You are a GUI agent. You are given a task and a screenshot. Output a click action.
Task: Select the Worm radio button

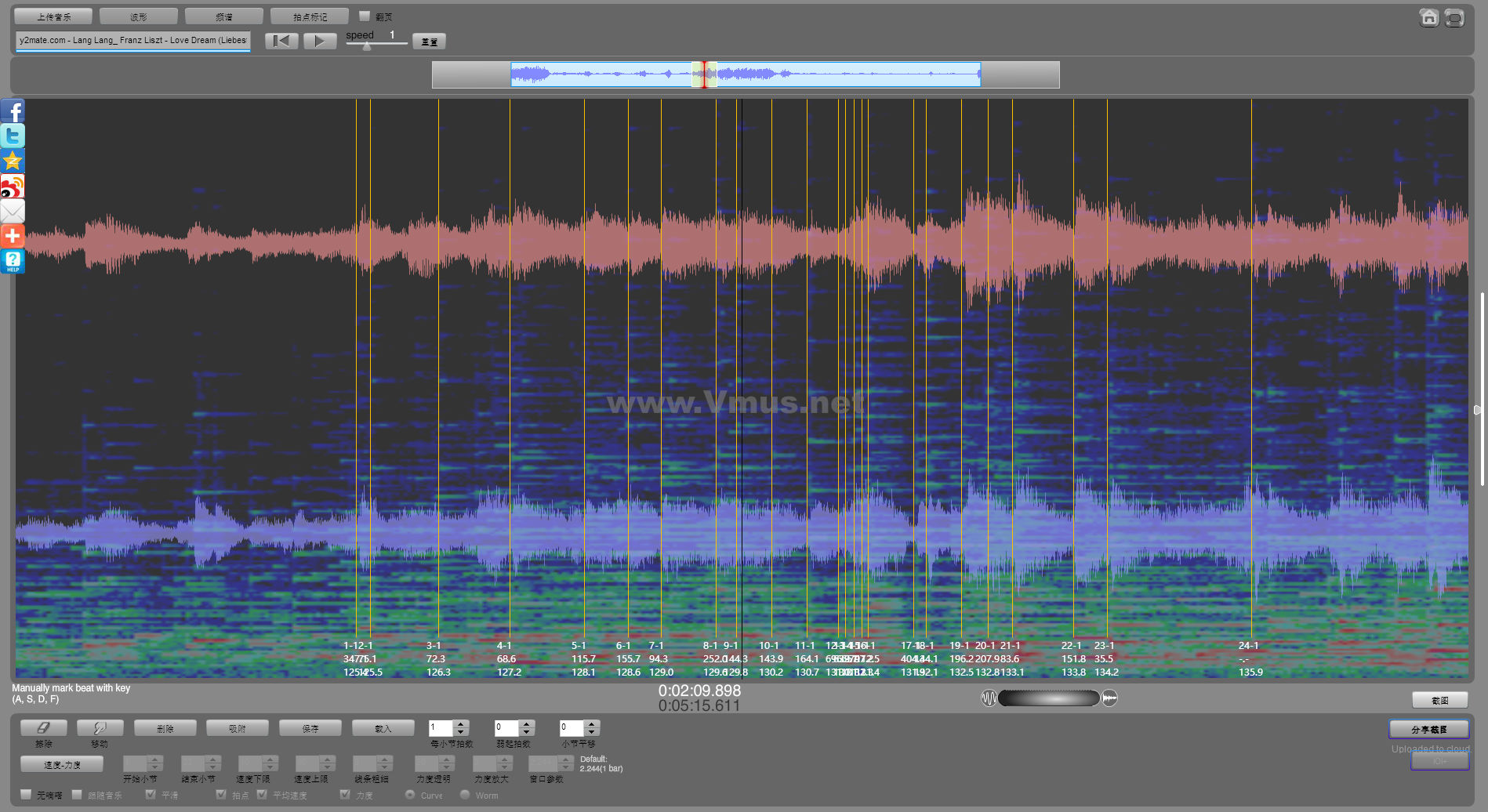(x=465, y=795)
